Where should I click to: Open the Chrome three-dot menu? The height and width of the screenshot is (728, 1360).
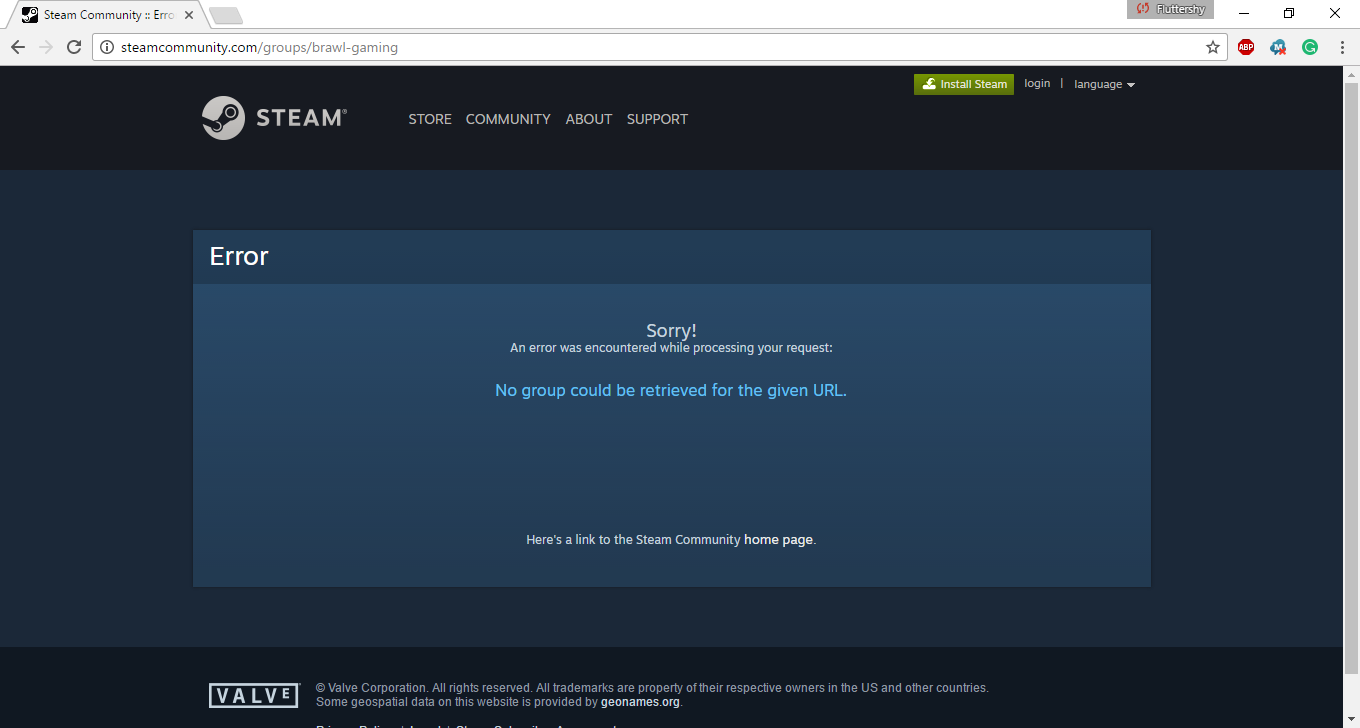coord(1341,47)
